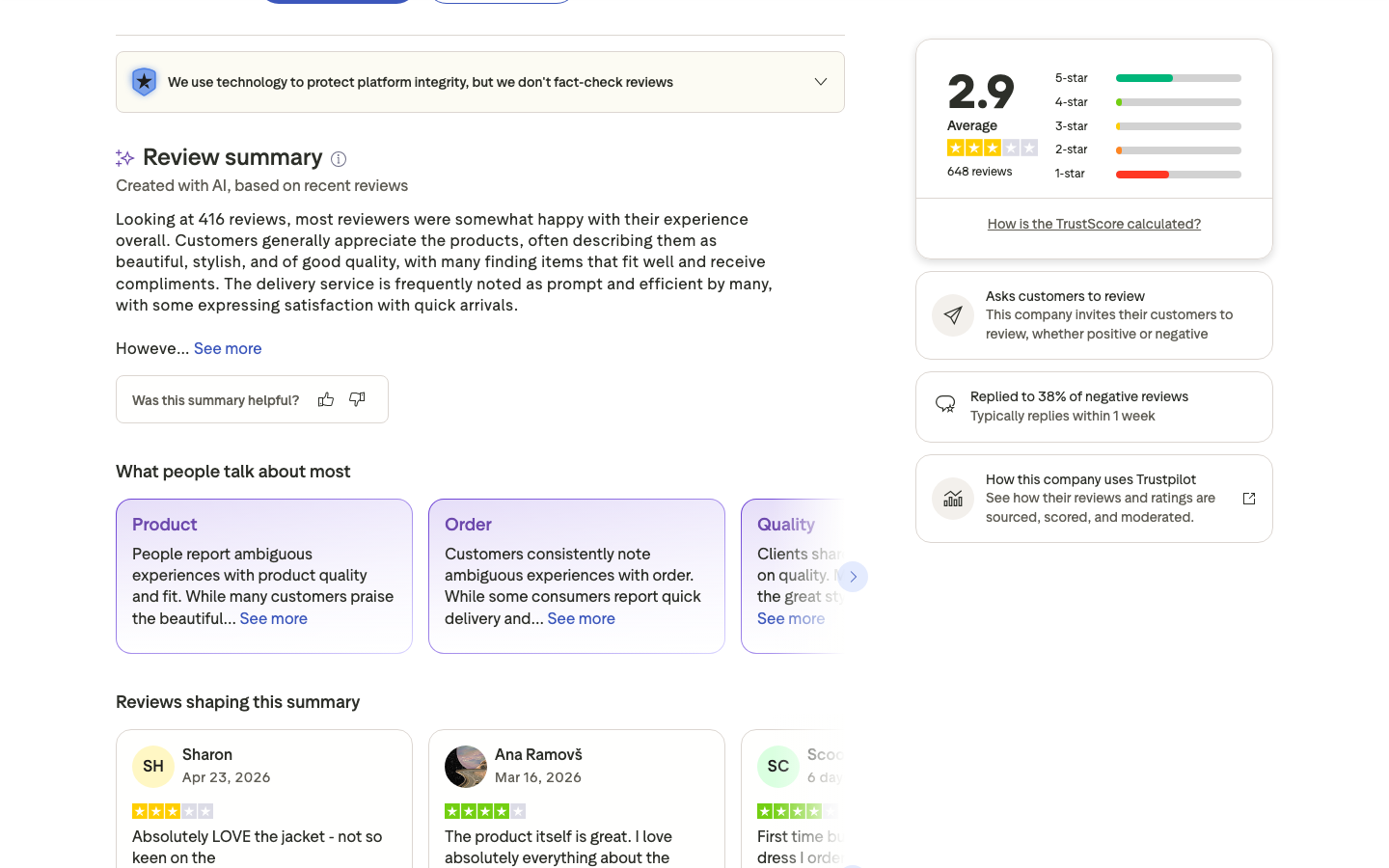Click the shield star icon in the notice banner
The height and width of the screenshot is (868, 1389).
coord(144,82)
